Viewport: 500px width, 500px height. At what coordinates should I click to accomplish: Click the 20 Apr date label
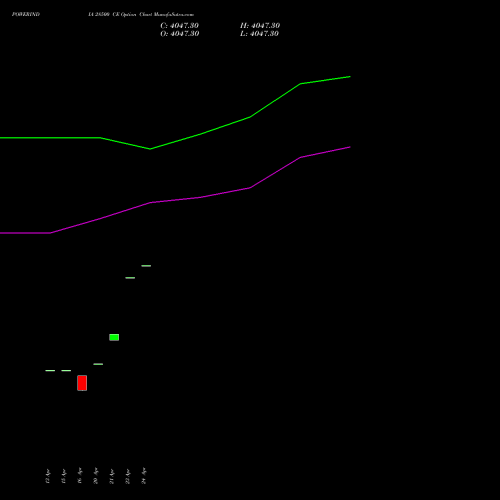(x=96, y=476)
